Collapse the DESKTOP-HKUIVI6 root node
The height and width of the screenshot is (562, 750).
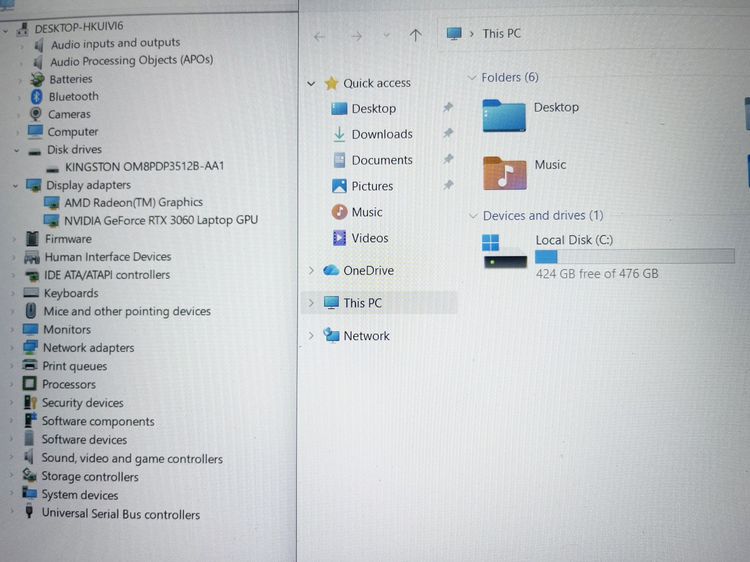(x=6, y=32)
